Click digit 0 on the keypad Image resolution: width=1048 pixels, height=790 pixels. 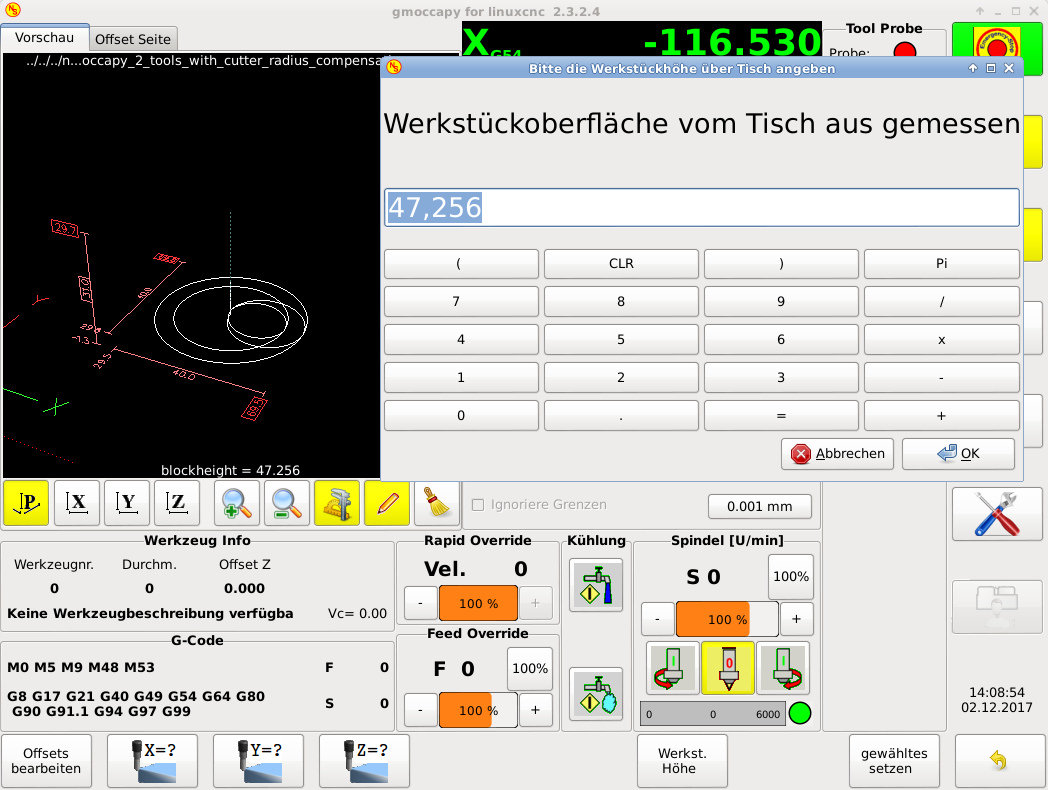point(461,416)
